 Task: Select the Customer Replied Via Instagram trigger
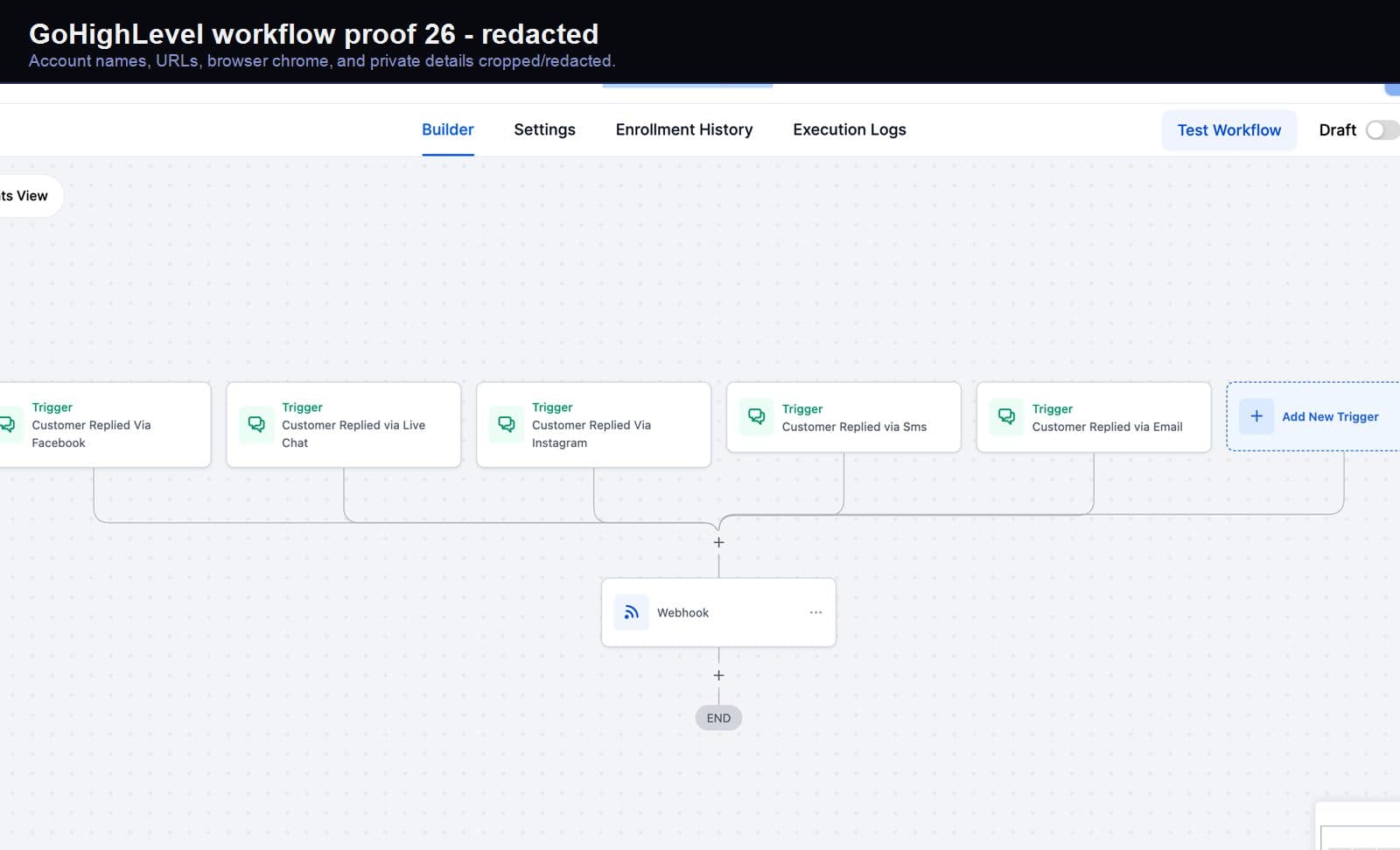pyautogui.click(x=593, y=424)
